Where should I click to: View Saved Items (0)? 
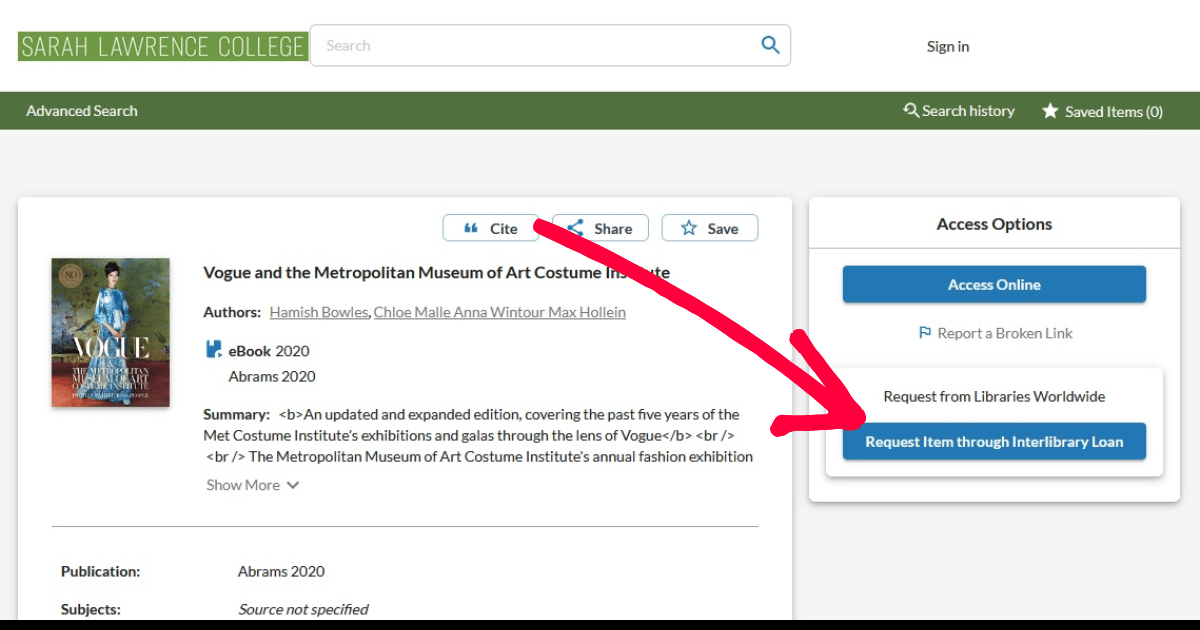tap(1102, 111)
